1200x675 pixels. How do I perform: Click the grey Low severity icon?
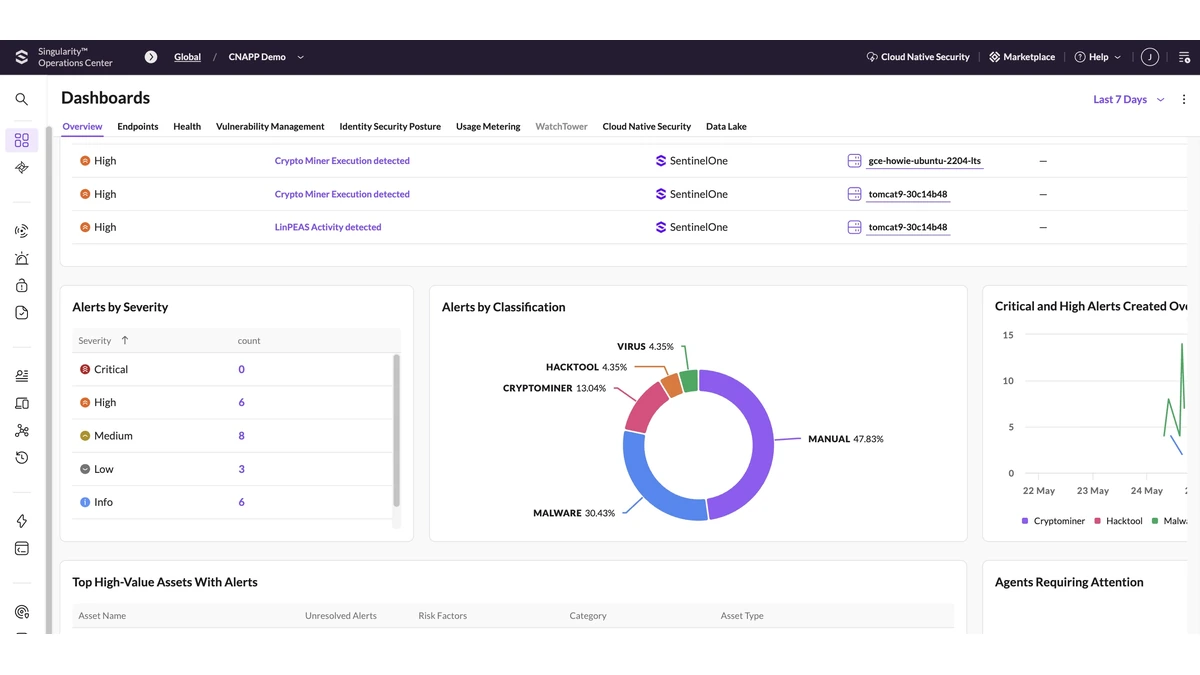point(85,469)
